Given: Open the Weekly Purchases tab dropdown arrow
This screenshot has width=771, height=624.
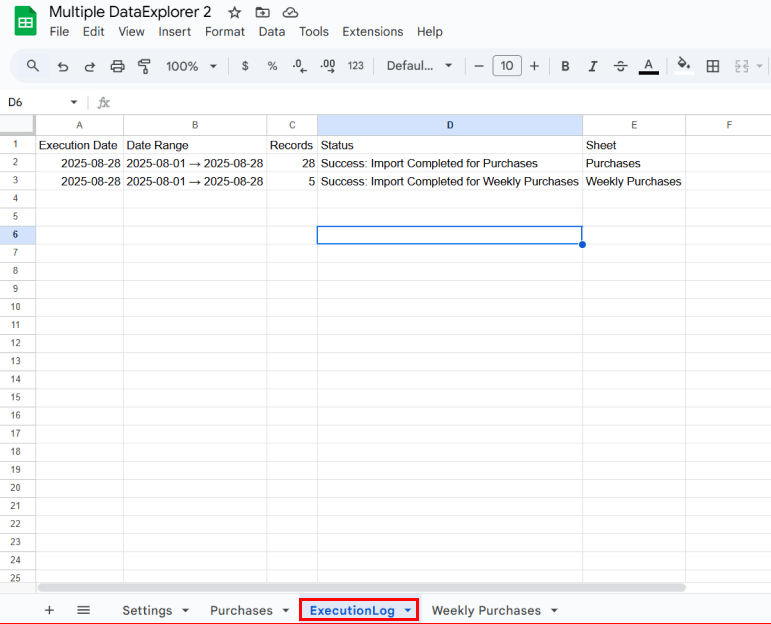Looking at the screenshot, I should 554,610.
